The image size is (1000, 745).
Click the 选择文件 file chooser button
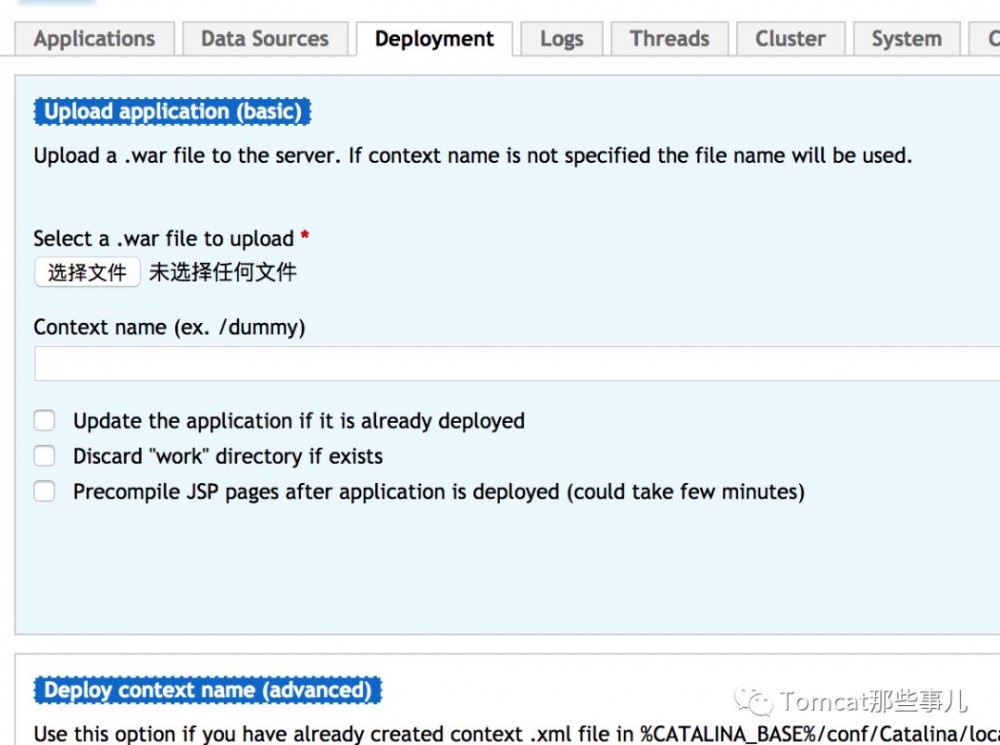click(x=87, y=272)
